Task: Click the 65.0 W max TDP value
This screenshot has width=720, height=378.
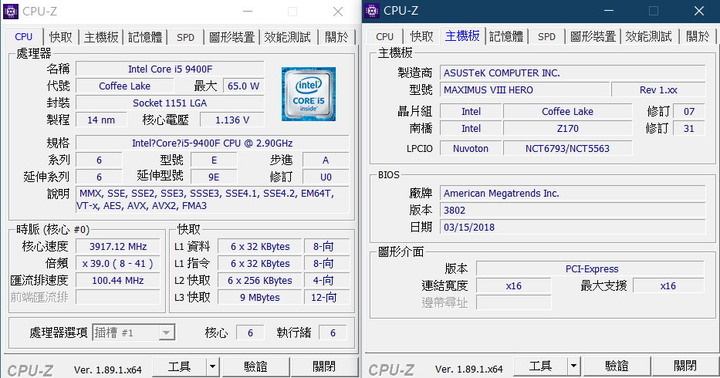Action: [x=243, y=86]
